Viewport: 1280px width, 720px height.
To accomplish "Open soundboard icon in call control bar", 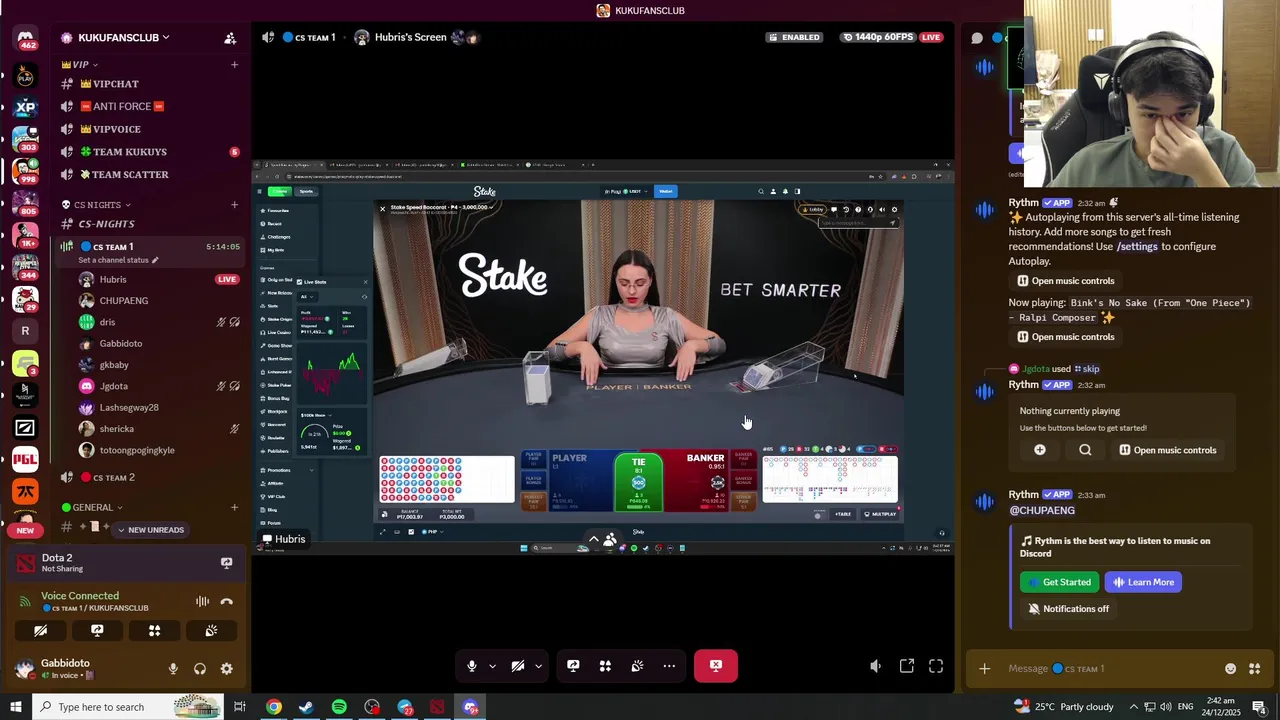I will point(637,666).
